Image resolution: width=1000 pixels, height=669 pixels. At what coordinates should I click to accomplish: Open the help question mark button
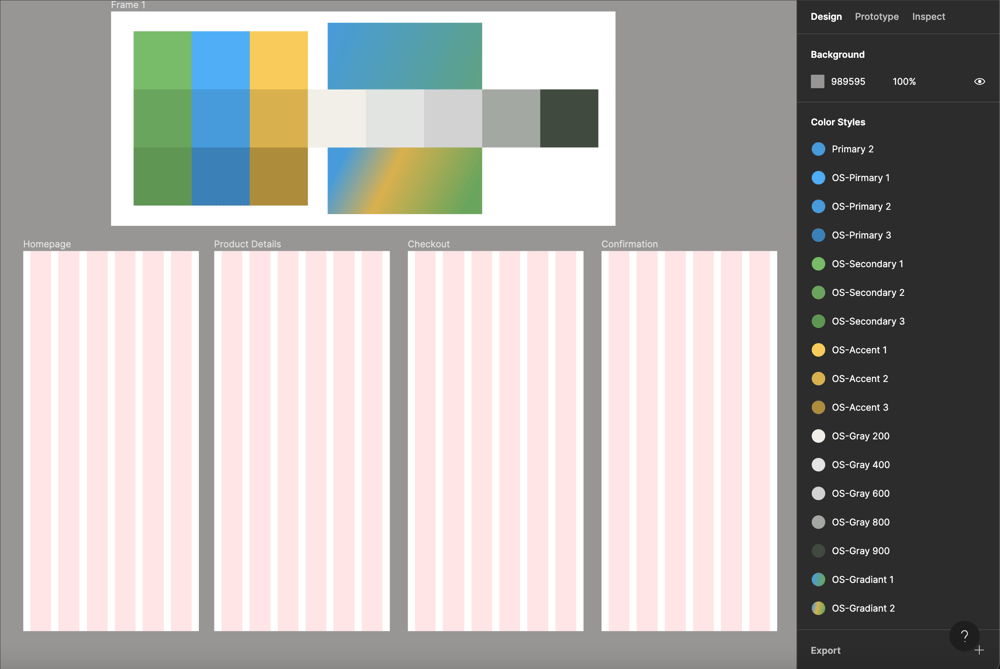(x=963, y=636)
